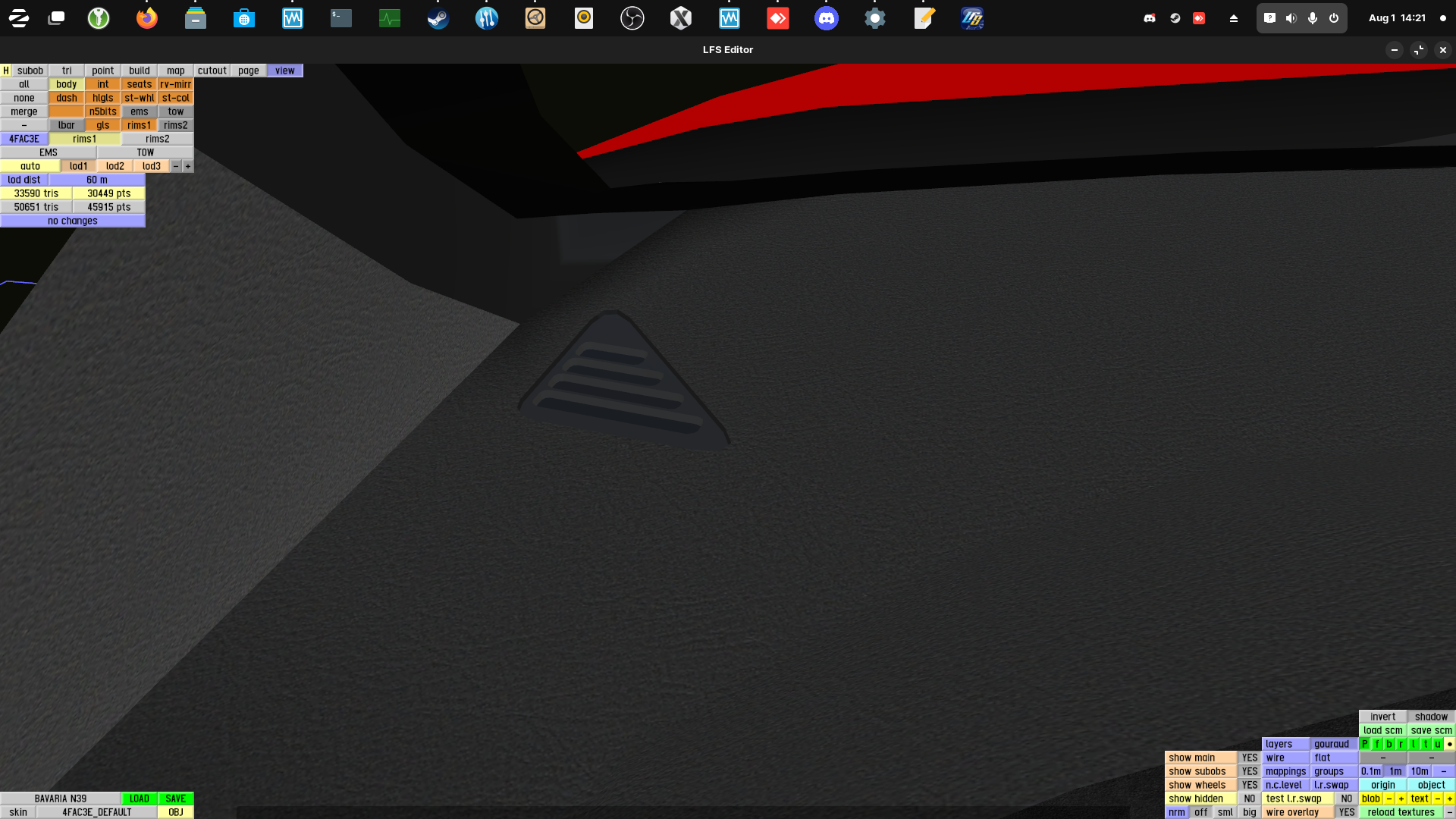Open OBS Studio from the dock
1456x819 pixels.
[632, 18]
